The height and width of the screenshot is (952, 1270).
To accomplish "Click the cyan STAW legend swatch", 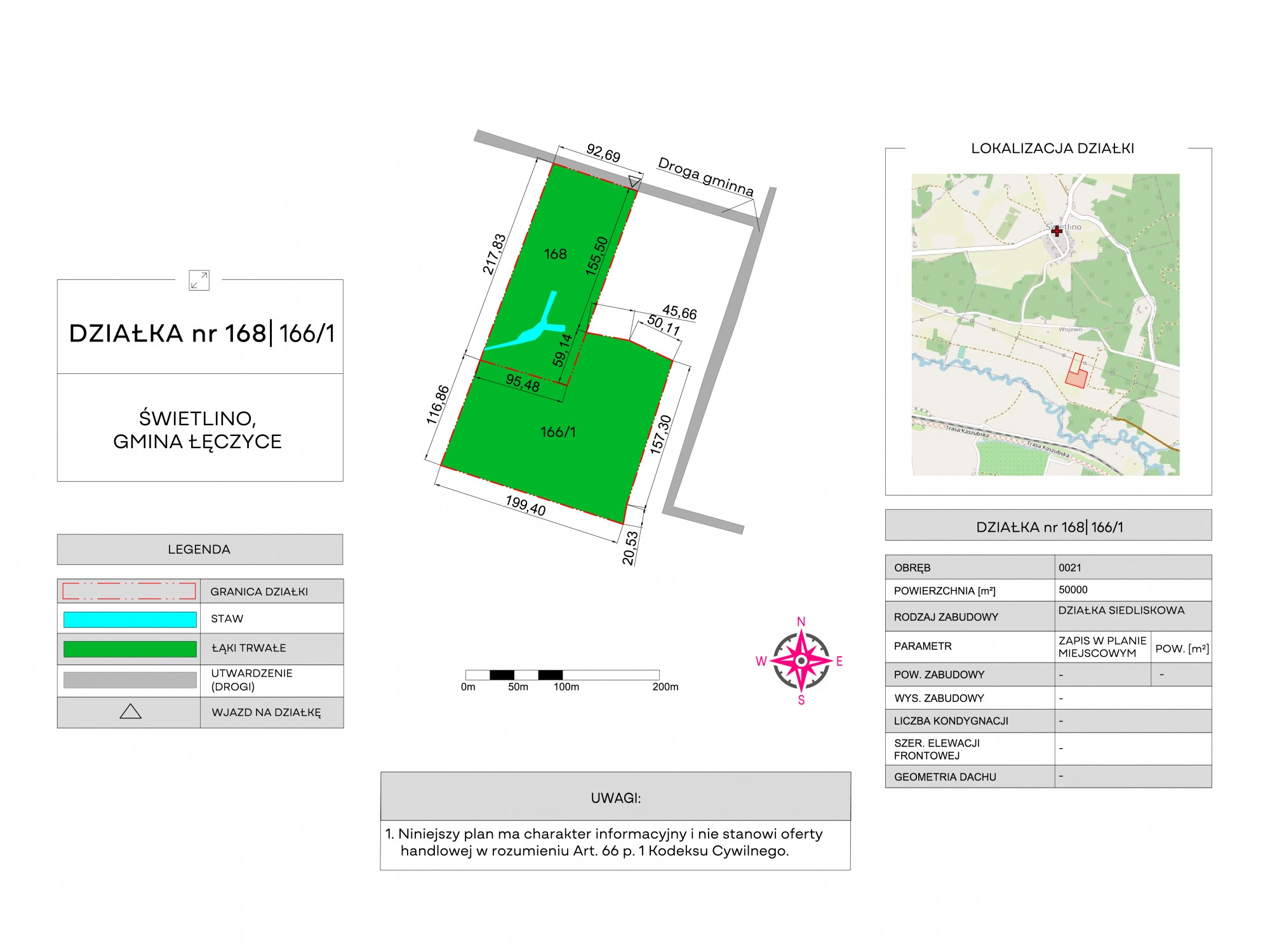I will [x=130, y=619].
